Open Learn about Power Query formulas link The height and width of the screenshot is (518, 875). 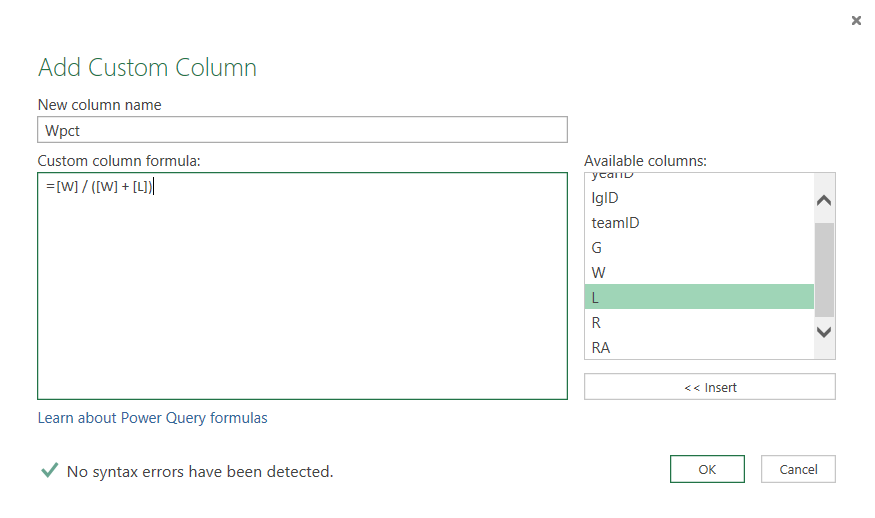152,418
